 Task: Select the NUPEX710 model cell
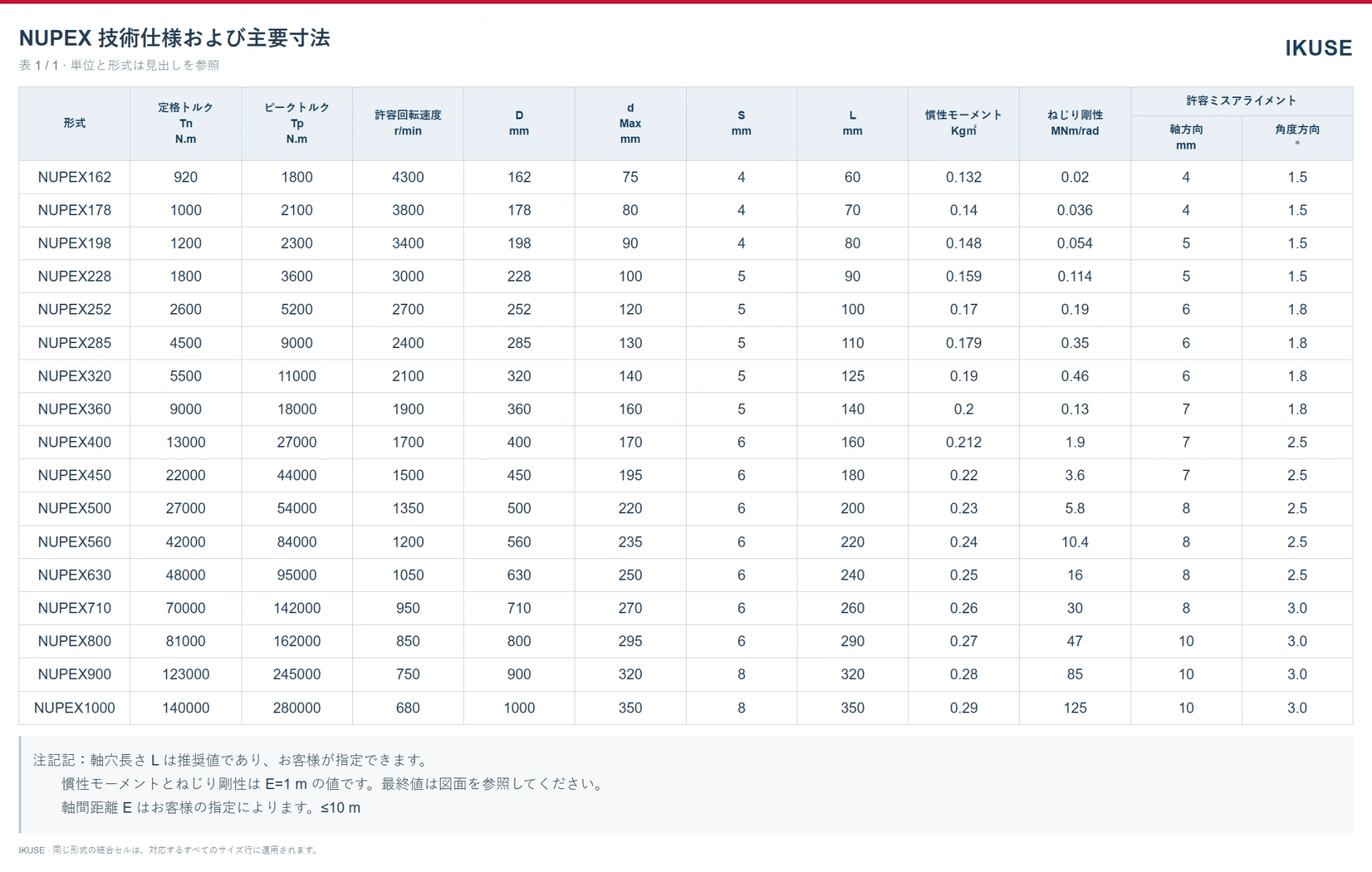point(74,608)
